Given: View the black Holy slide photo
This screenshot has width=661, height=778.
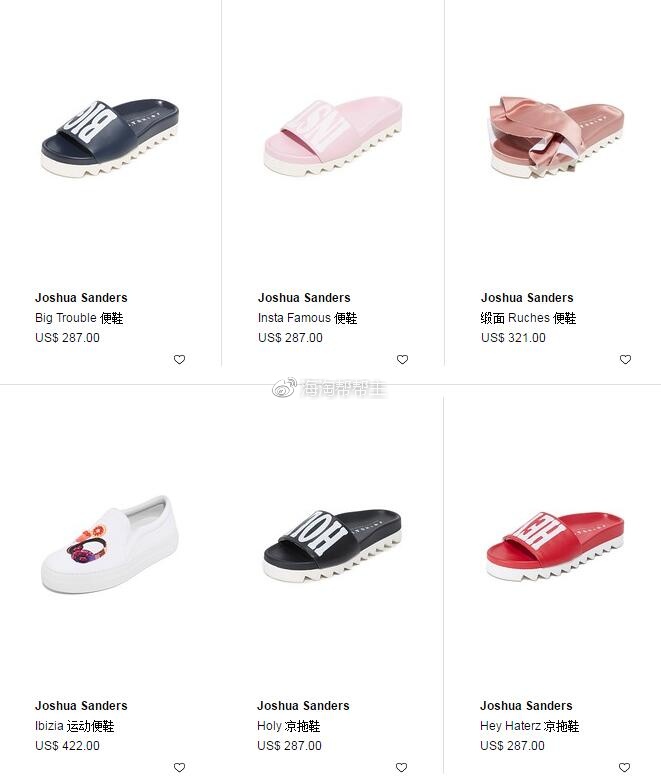Looking at the screenshot, I should pos(332,545).
